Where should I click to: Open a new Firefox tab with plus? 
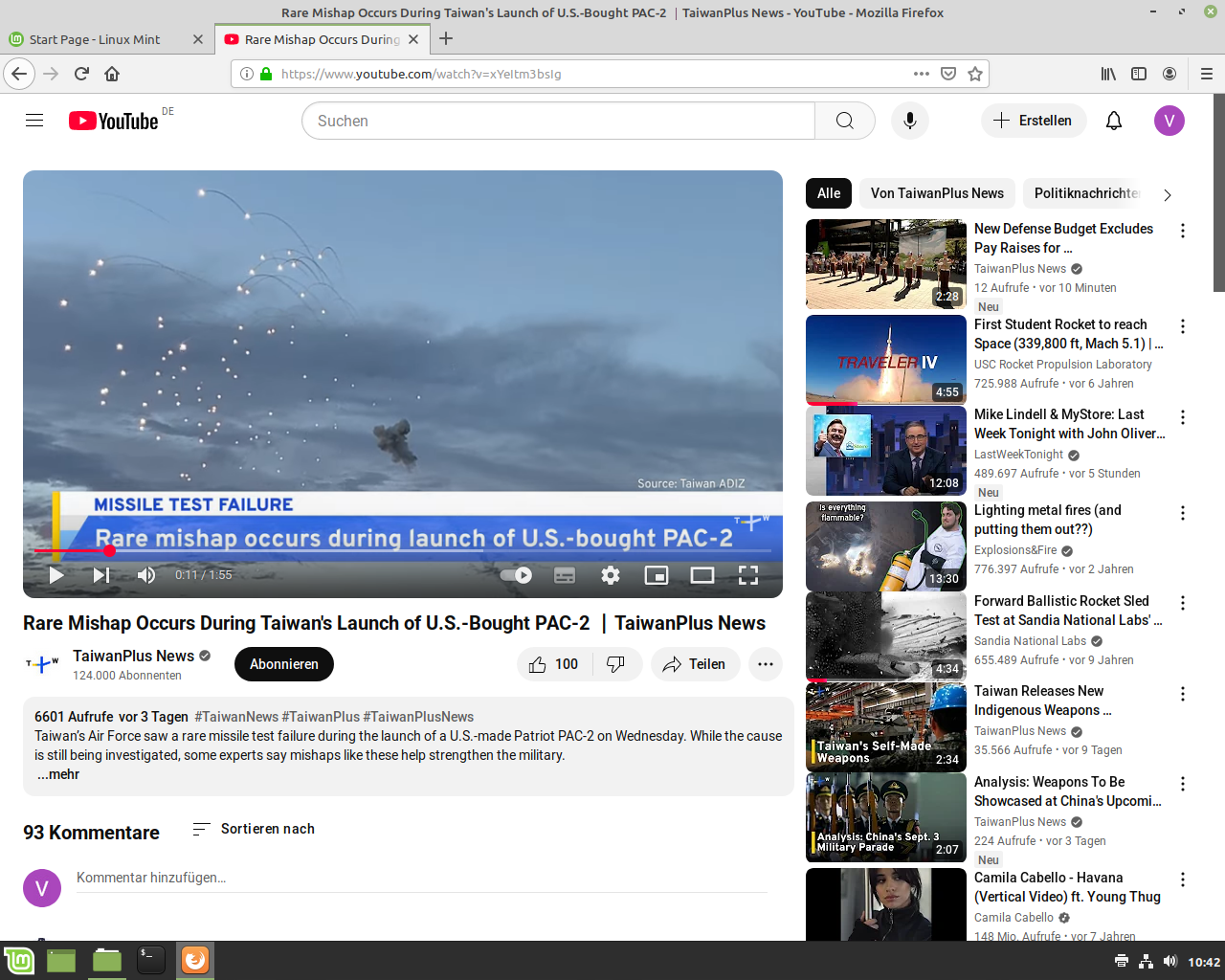[x=446, y=39]
